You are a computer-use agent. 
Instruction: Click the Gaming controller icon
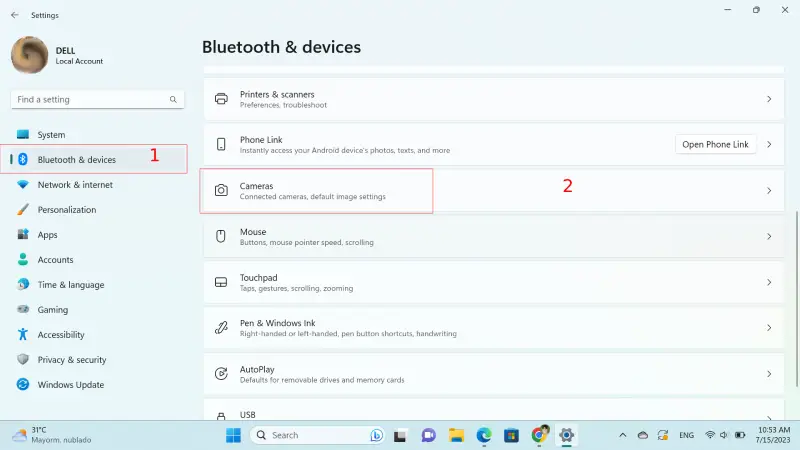pyautogui.click(x=23, y=309)
